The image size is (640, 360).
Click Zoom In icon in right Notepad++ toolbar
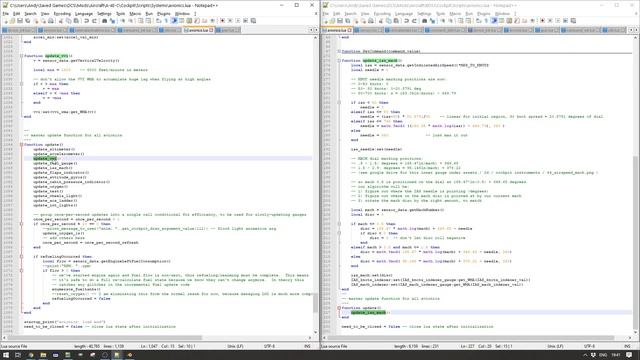442,20
